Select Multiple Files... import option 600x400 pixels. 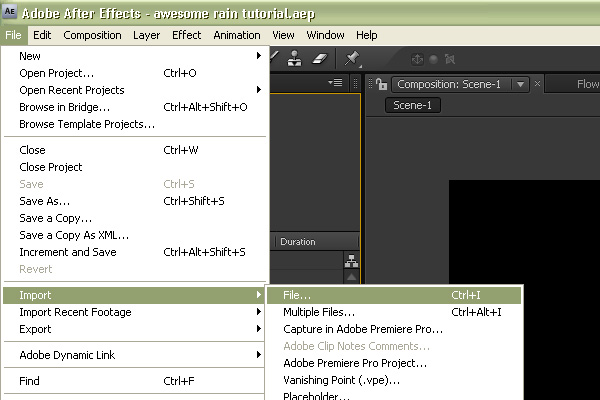tap(394, 312)
